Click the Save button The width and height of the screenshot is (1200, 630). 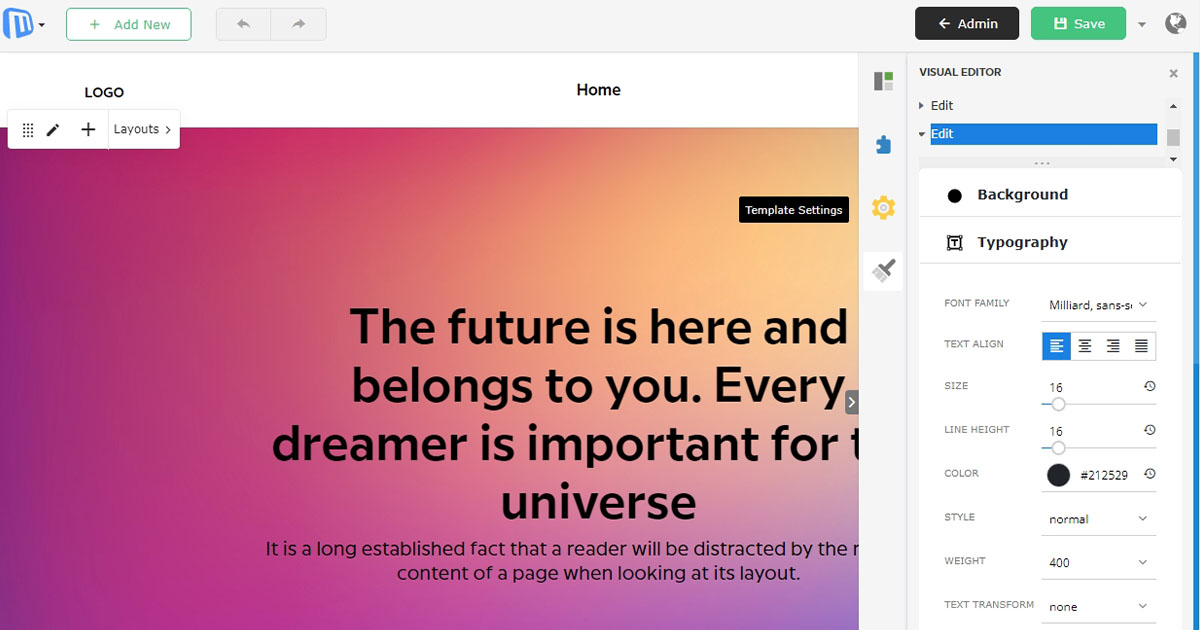tap(1078, 24)
